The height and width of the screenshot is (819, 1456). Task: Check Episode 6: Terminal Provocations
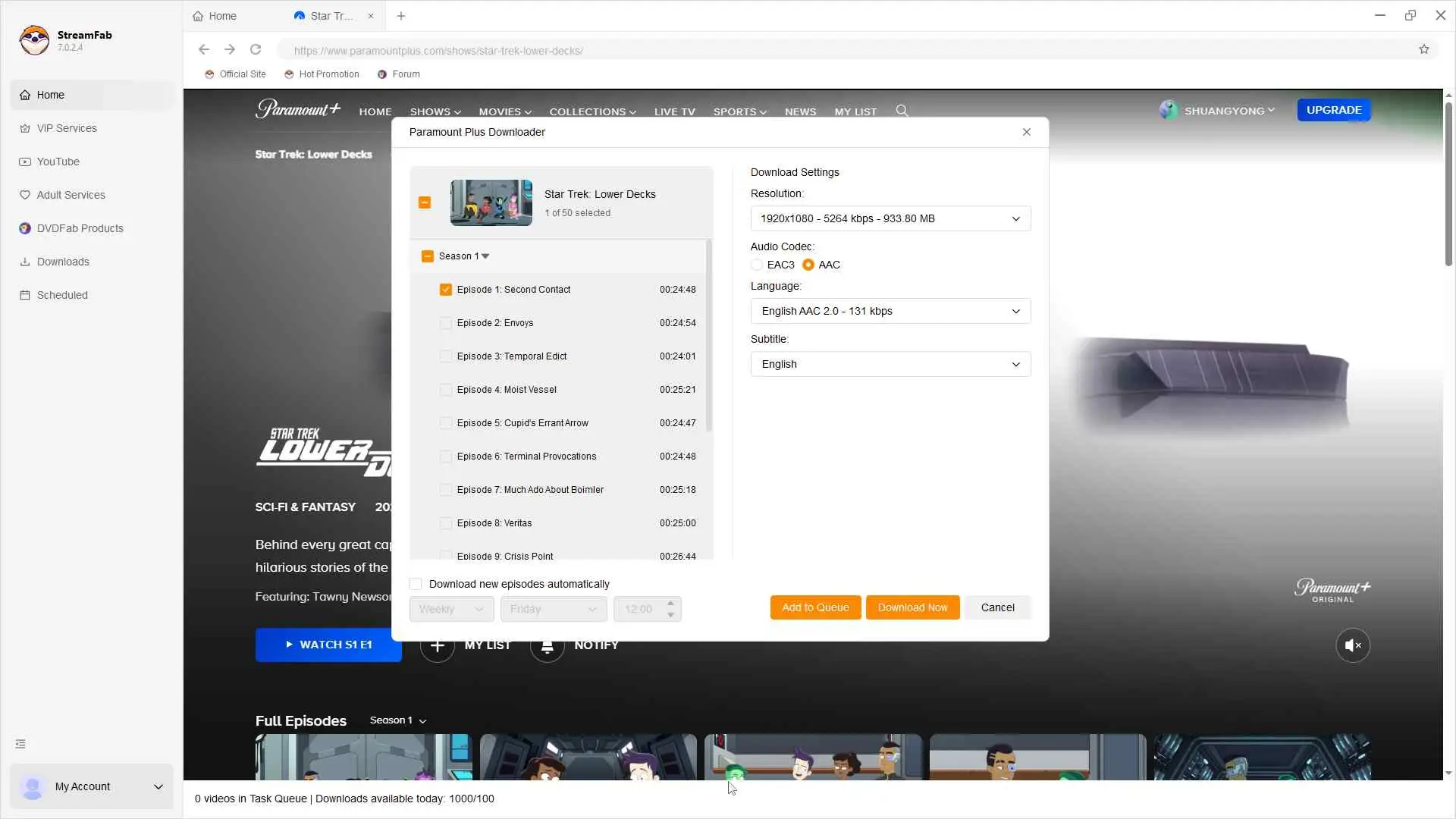446,457
